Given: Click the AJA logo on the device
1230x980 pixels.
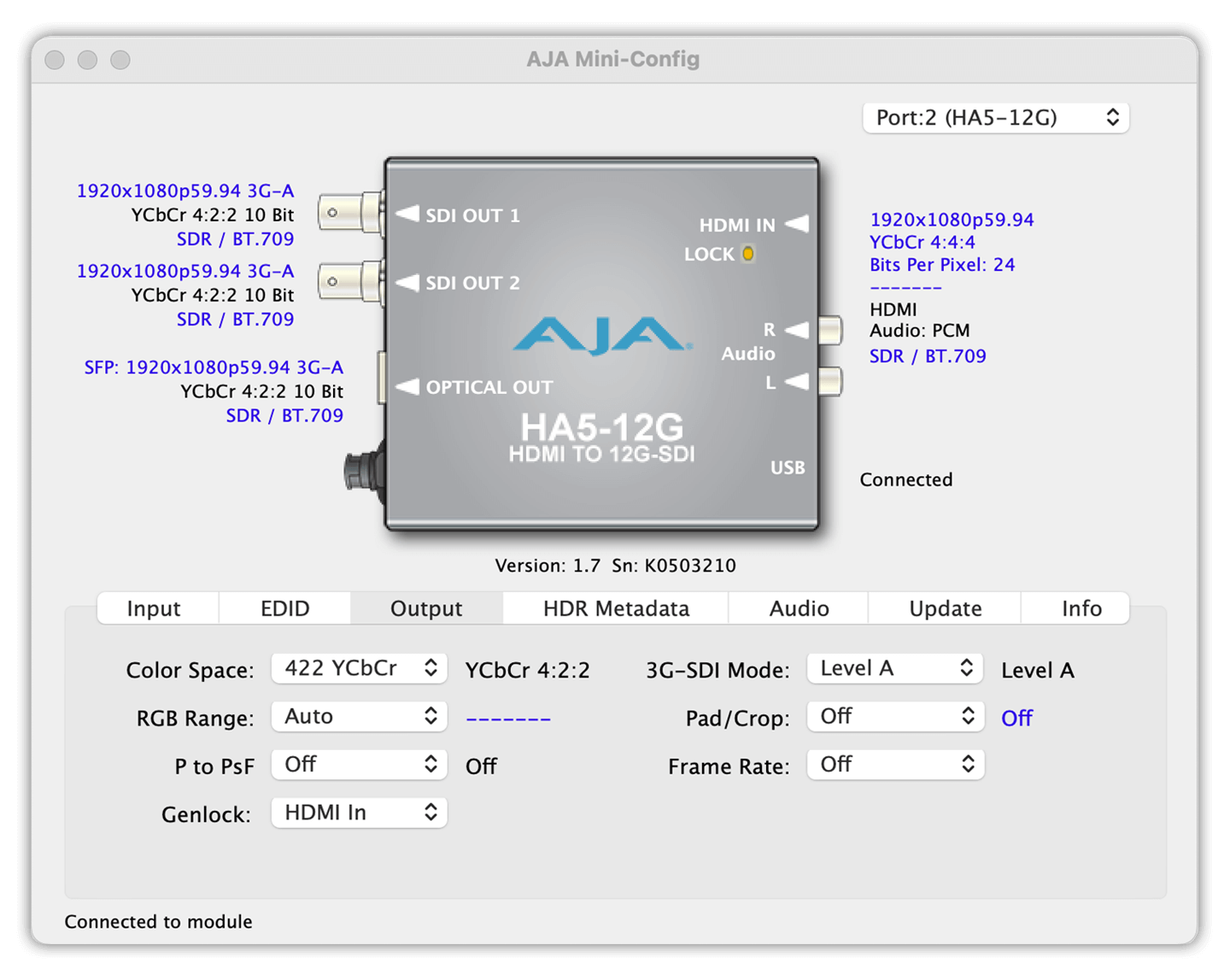Looking at the screenshot, I should [603, 335].
